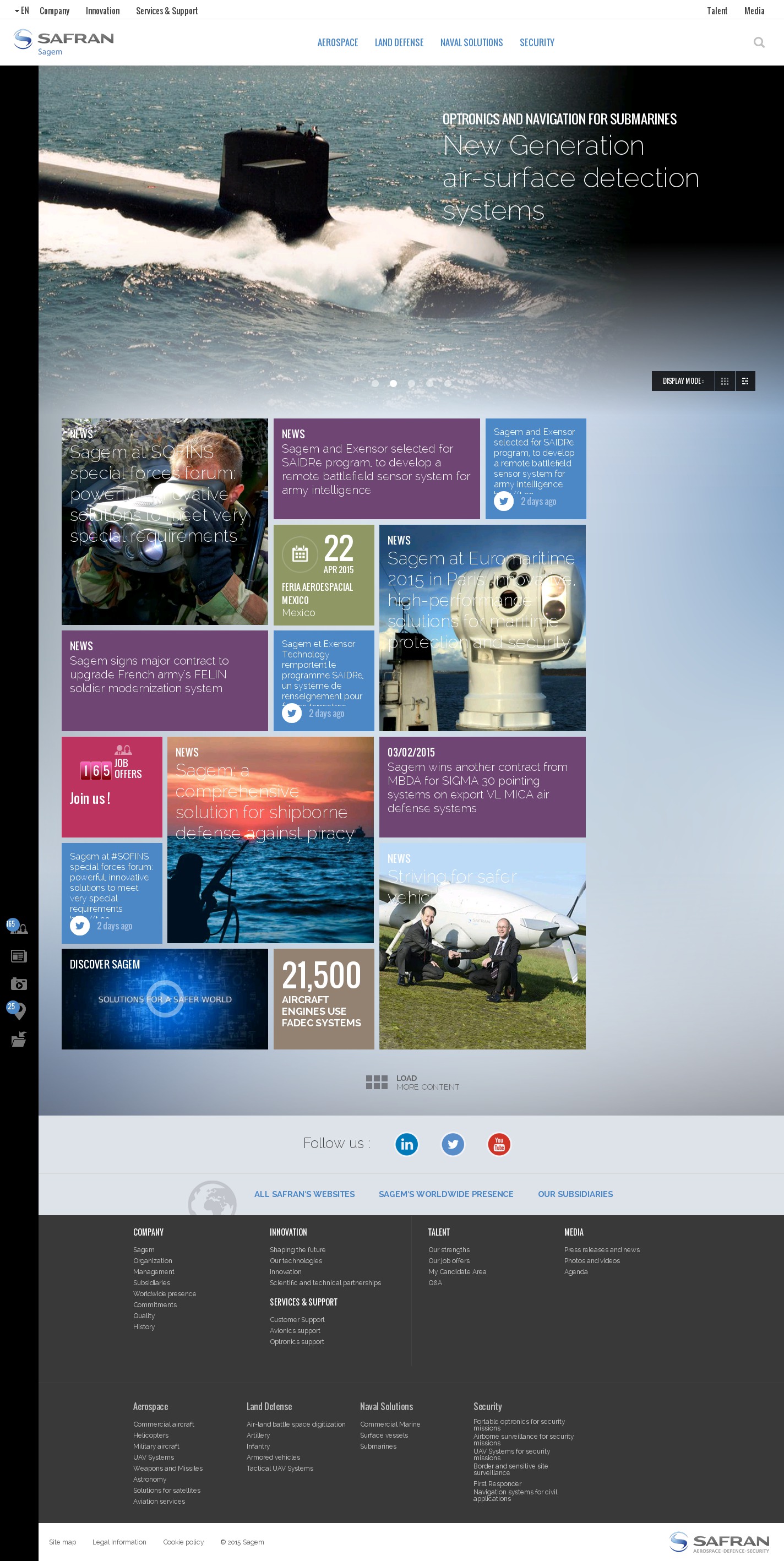Select the first carousel slide dot
This screenshot has height=1561, width=784.
point(375,383)
